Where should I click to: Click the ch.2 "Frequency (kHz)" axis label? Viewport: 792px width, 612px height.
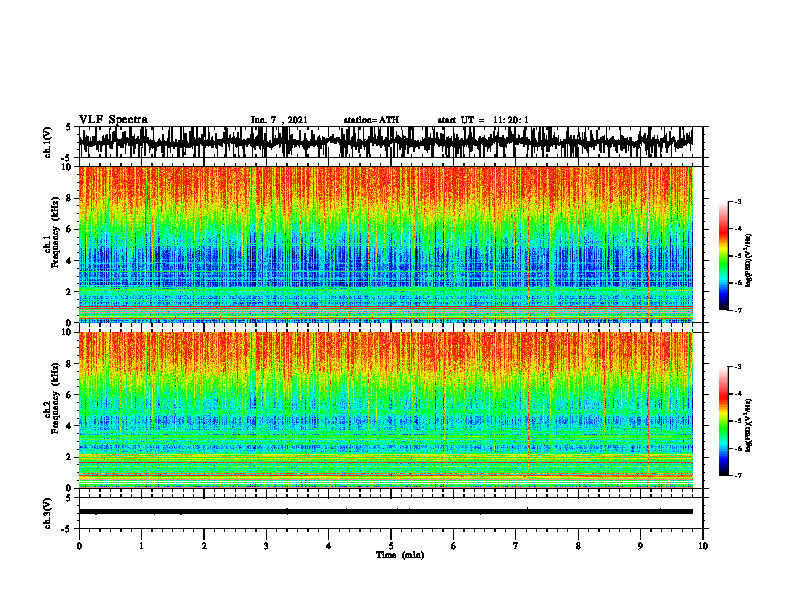point(55,398)
